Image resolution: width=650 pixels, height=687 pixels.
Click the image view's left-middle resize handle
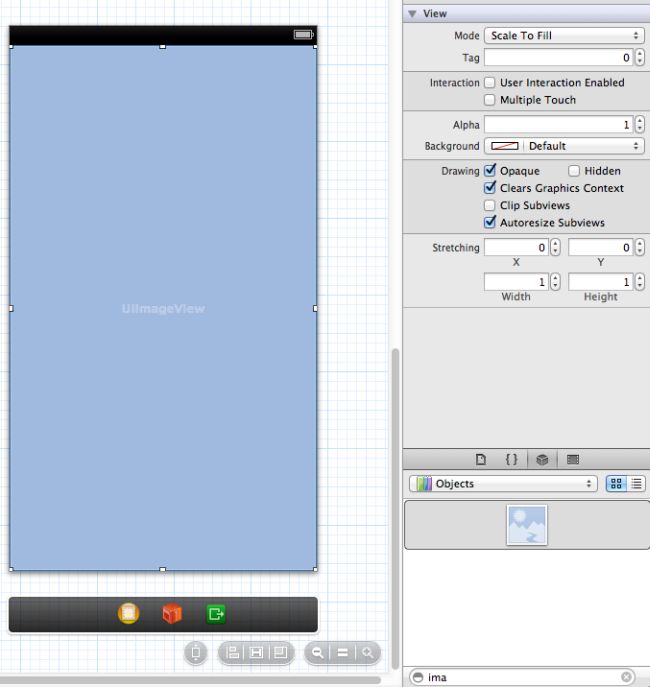(x=11, y=308)
